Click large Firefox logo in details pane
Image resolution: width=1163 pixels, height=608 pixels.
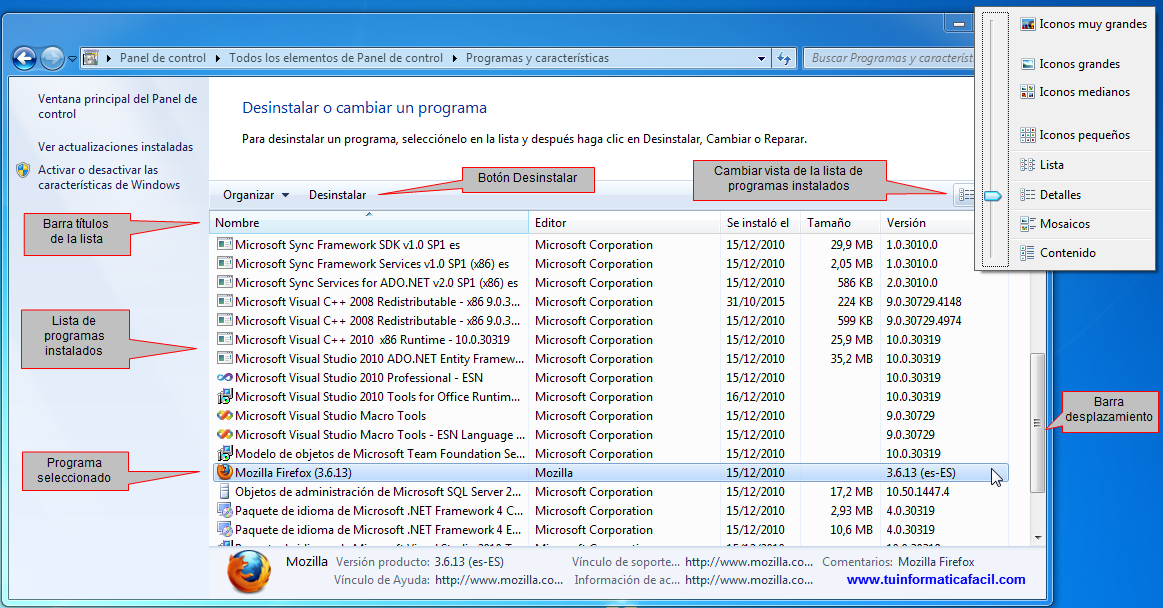click(x=248, y=572)
